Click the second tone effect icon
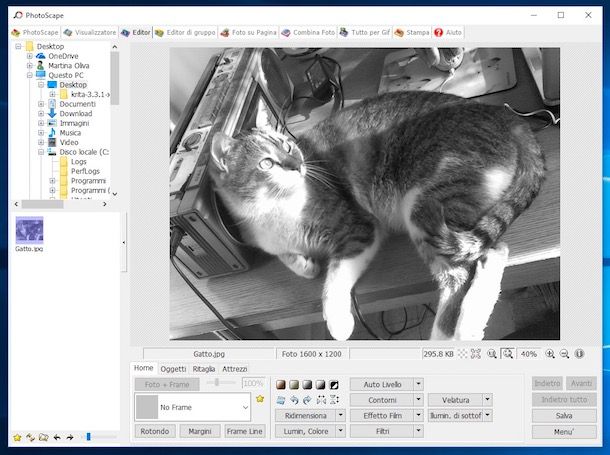Viewport: 610px width, 455px height. [x=294, y=385]
